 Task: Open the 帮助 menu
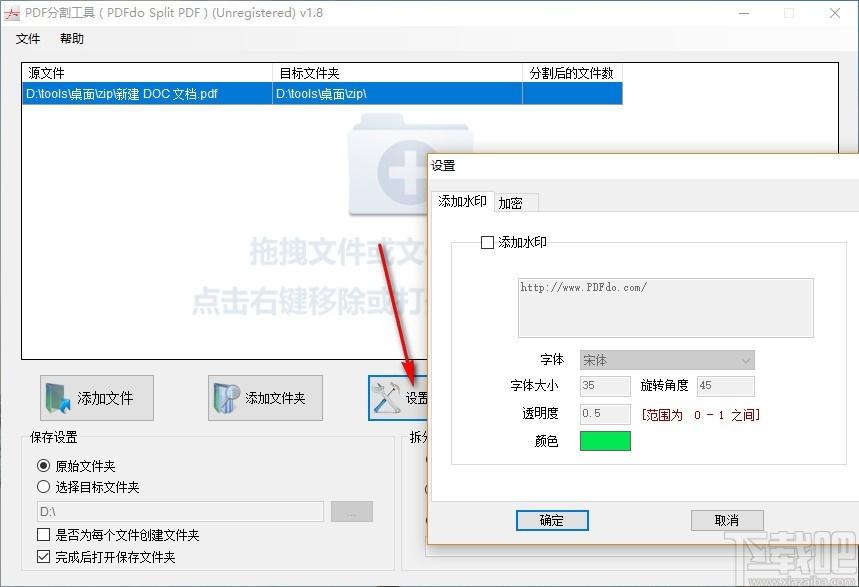(72, 39)
